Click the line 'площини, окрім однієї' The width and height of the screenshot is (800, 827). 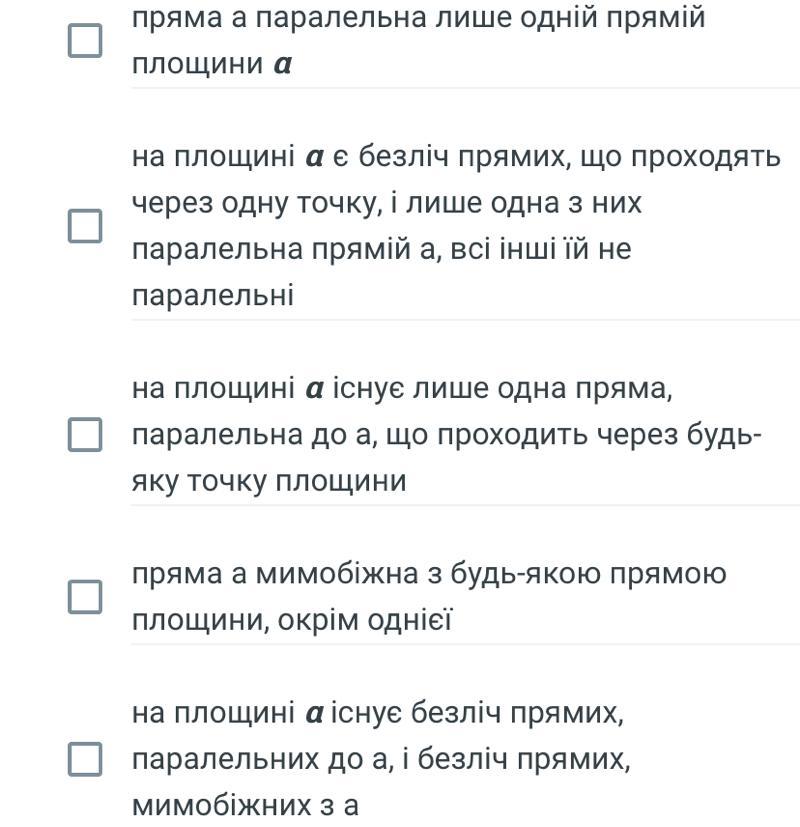292,620
